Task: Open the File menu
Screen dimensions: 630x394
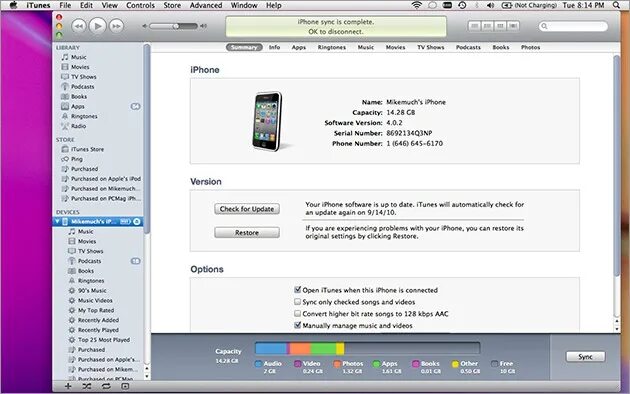Action: point(65,5)
